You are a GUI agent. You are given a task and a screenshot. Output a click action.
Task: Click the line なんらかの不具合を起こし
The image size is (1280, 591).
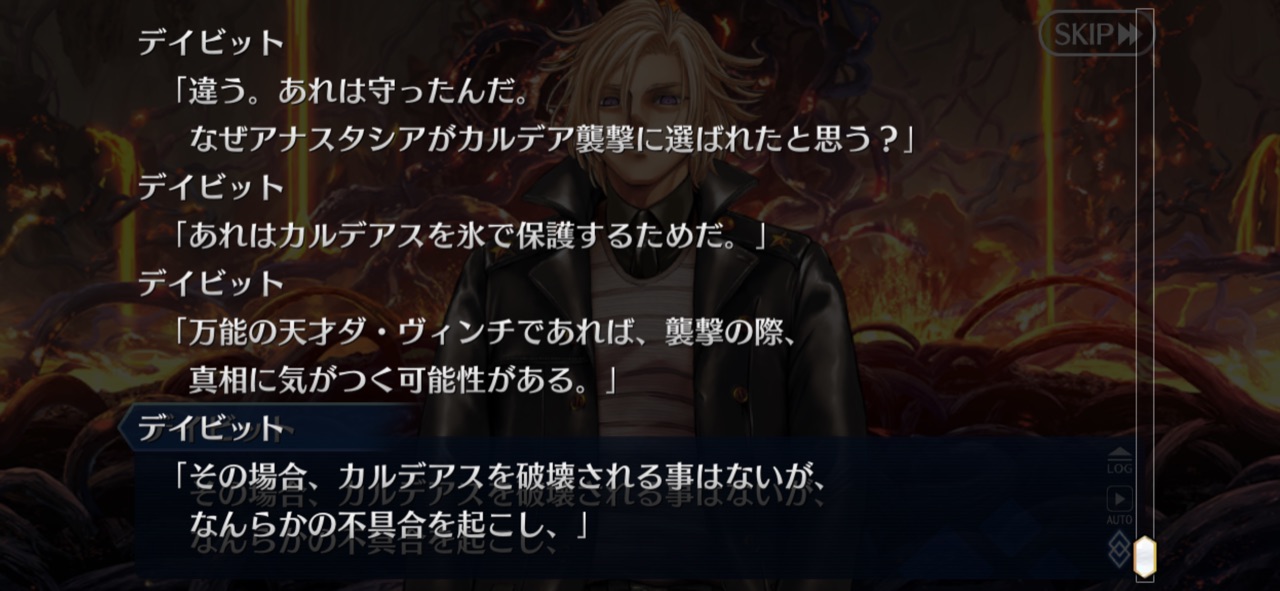pos(388,521)
